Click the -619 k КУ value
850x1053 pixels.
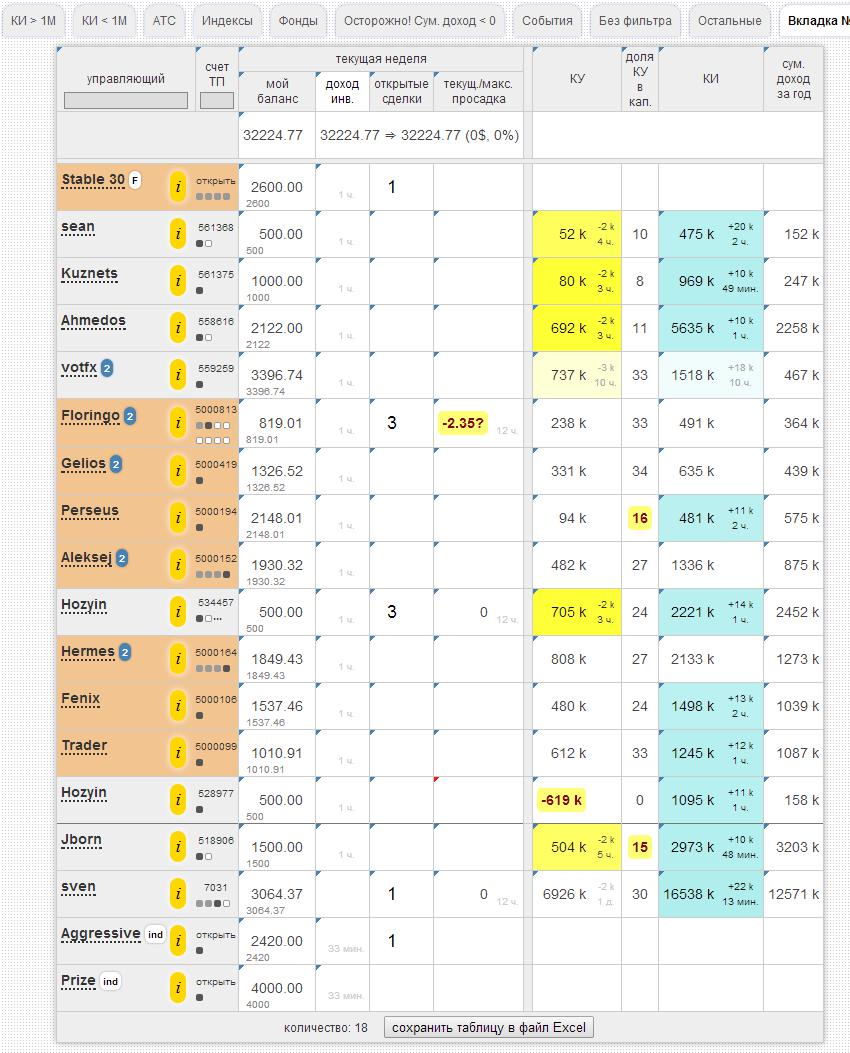pyautogui.click(x=561, y=800)
